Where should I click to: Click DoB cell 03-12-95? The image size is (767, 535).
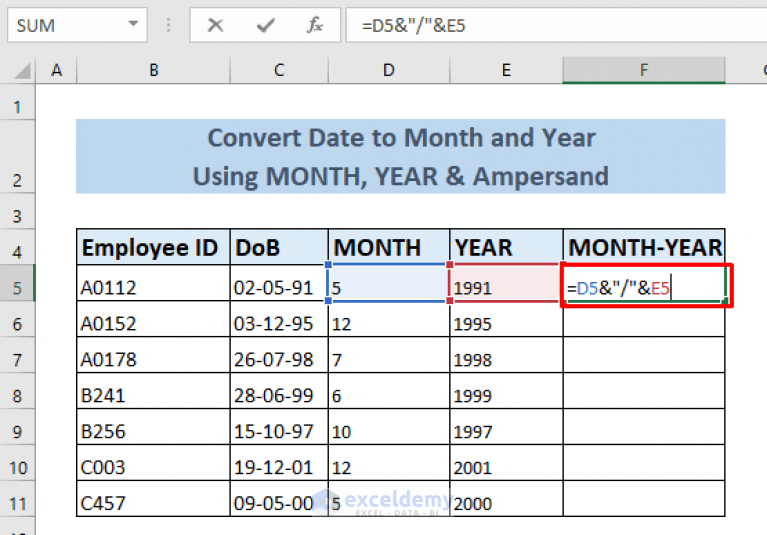(x=279, y=319)
